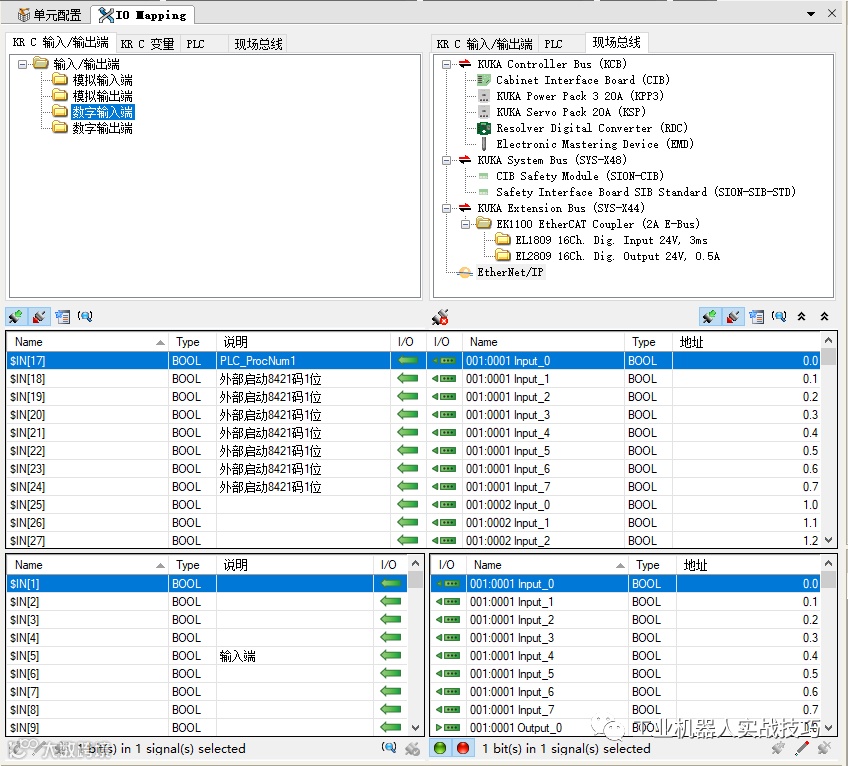This screenshot has width=848, height=766.
Task: Open the signal list icon on left toolbar
Action: click(63, 316)
